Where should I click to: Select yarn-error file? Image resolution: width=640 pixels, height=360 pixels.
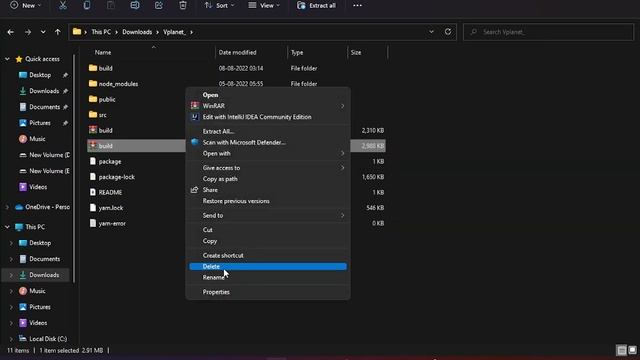[x=112, y=223]
